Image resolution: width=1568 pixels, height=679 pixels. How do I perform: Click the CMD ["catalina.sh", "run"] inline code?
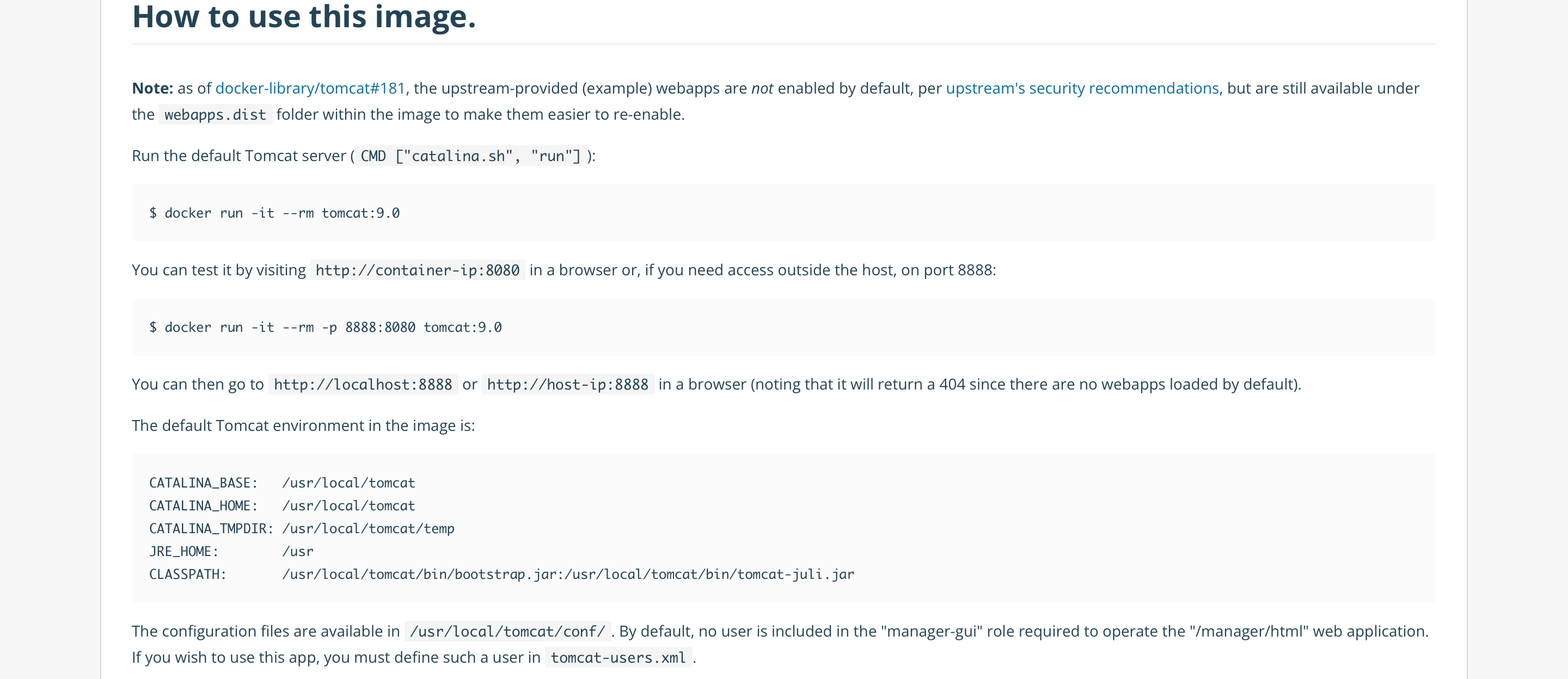pos(470,156)
